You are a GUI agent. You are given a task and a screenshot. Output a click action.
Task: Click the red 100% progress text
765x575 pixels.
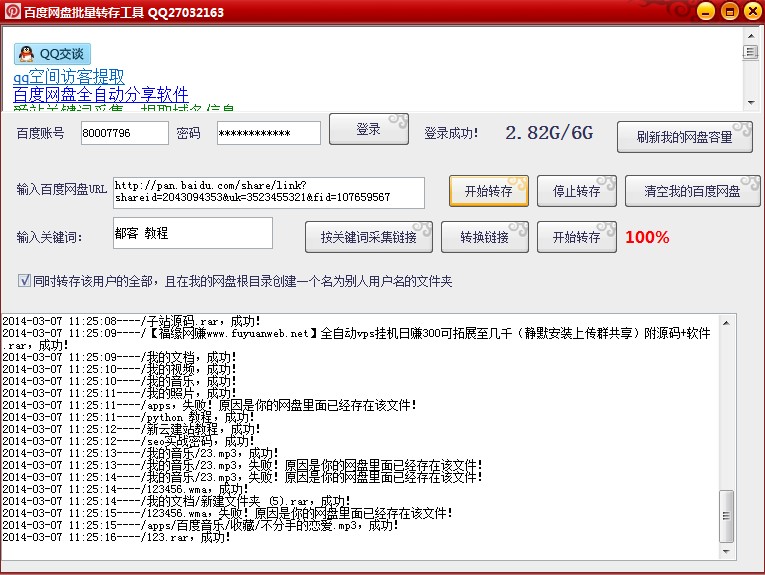647,237
